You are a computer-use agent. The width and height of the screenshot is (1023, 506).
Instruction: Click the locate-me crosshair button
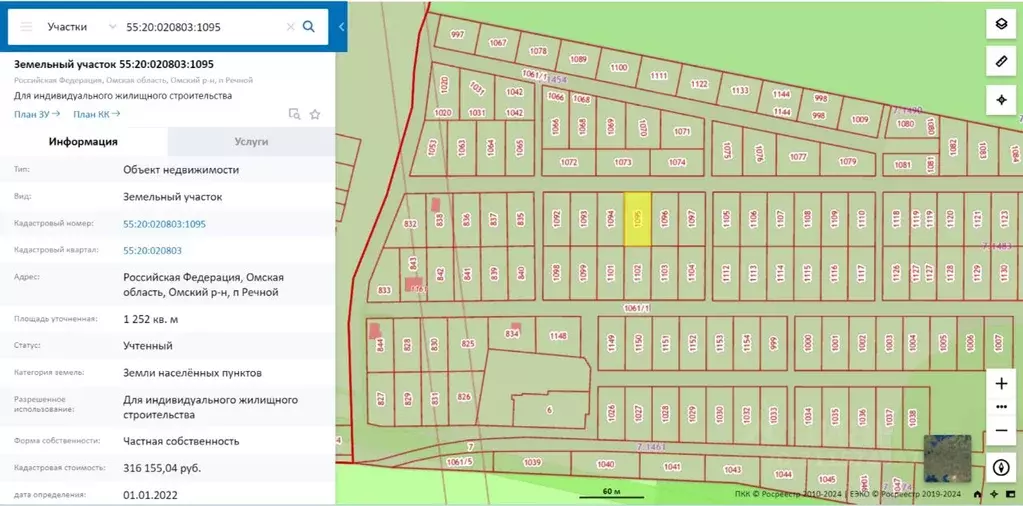1000,99
